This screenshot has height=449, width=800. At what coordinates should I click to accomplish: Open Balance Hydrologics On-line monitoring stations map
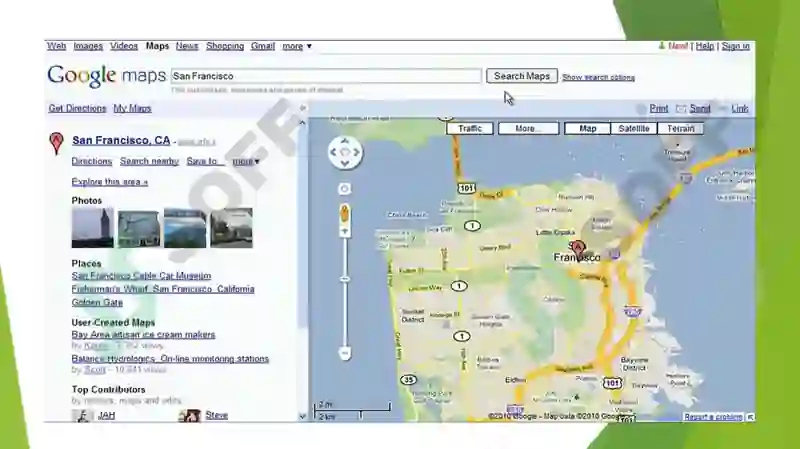pyautogui.click(x=170, y=359)
